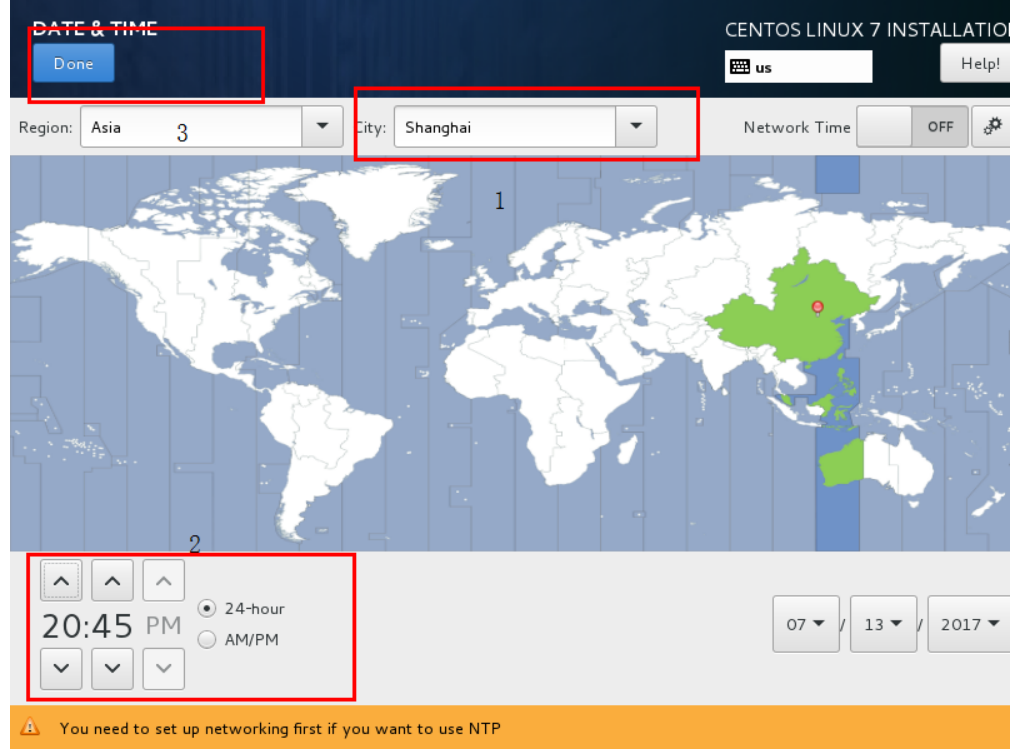Screen dimensions: 1024x756
Task: Click the us keyboard layout indicator
Action: point(798,67)
